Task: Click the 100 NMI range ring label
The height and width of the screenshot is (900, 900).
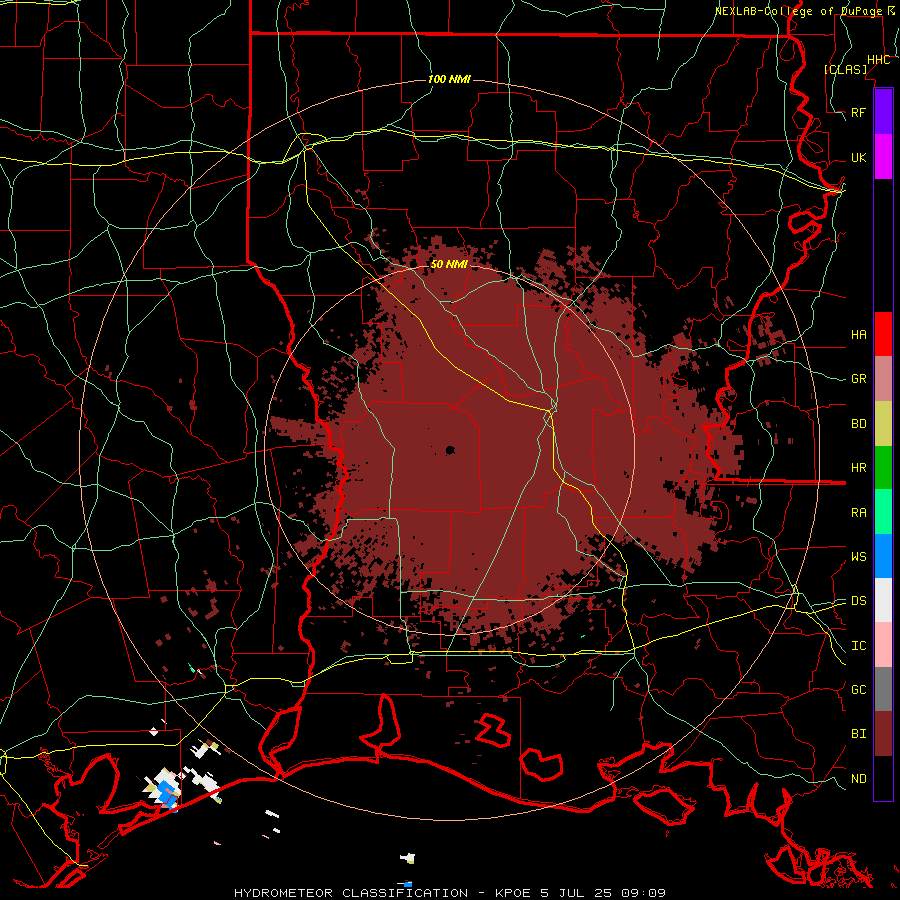Action: (449, 79)
